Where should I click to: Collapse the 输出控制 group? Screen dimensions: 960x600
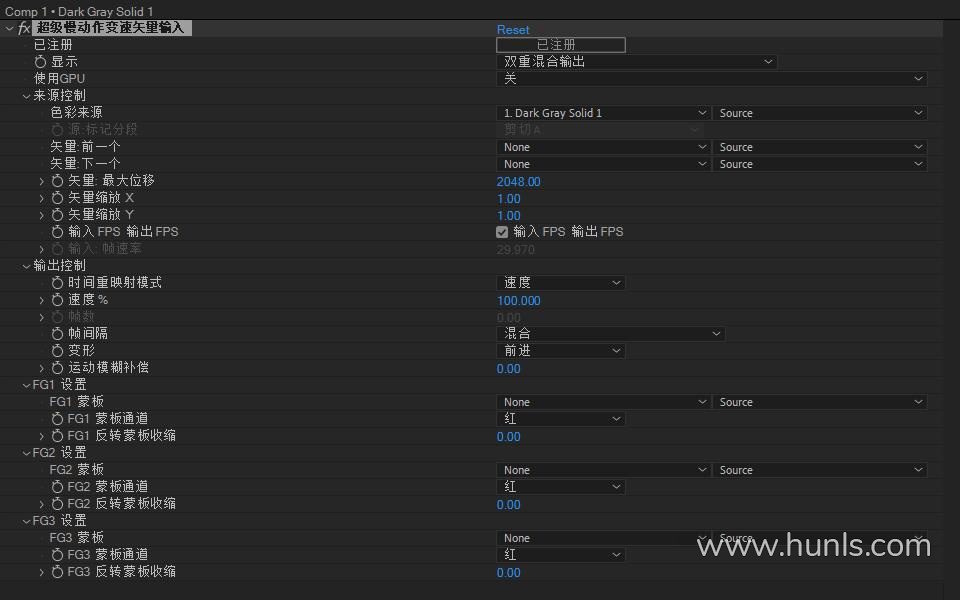(26, 266)
